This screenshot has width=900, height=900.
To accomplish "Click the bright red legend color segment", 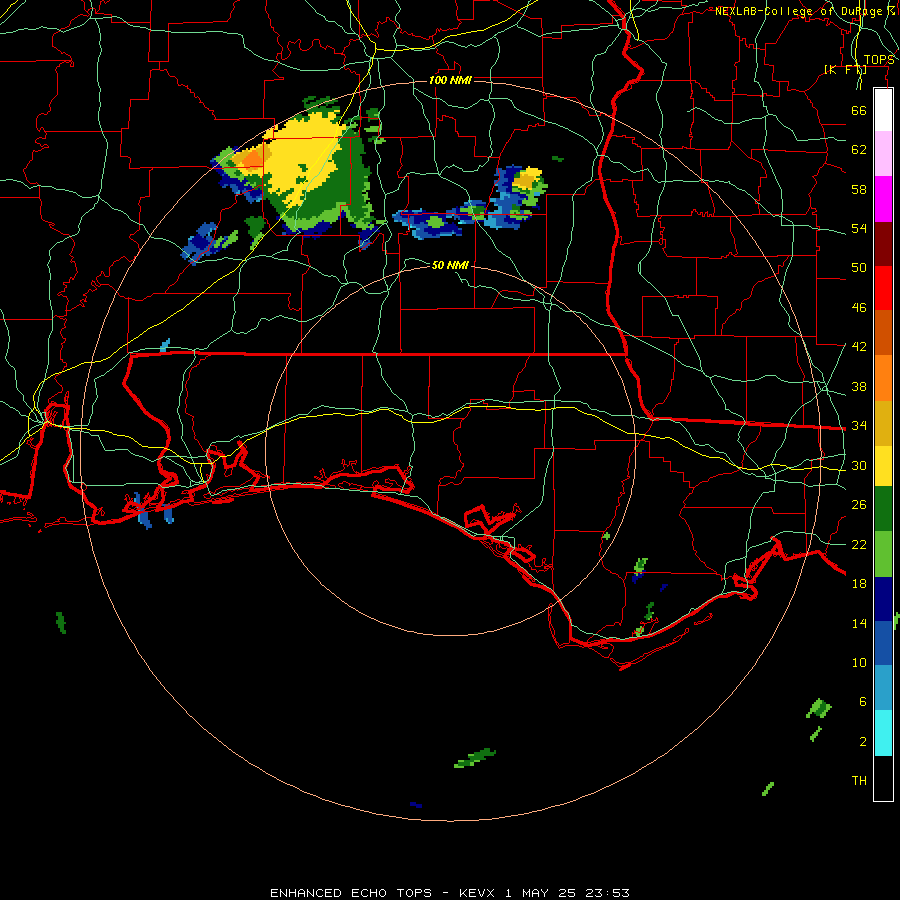I will 883,288.
